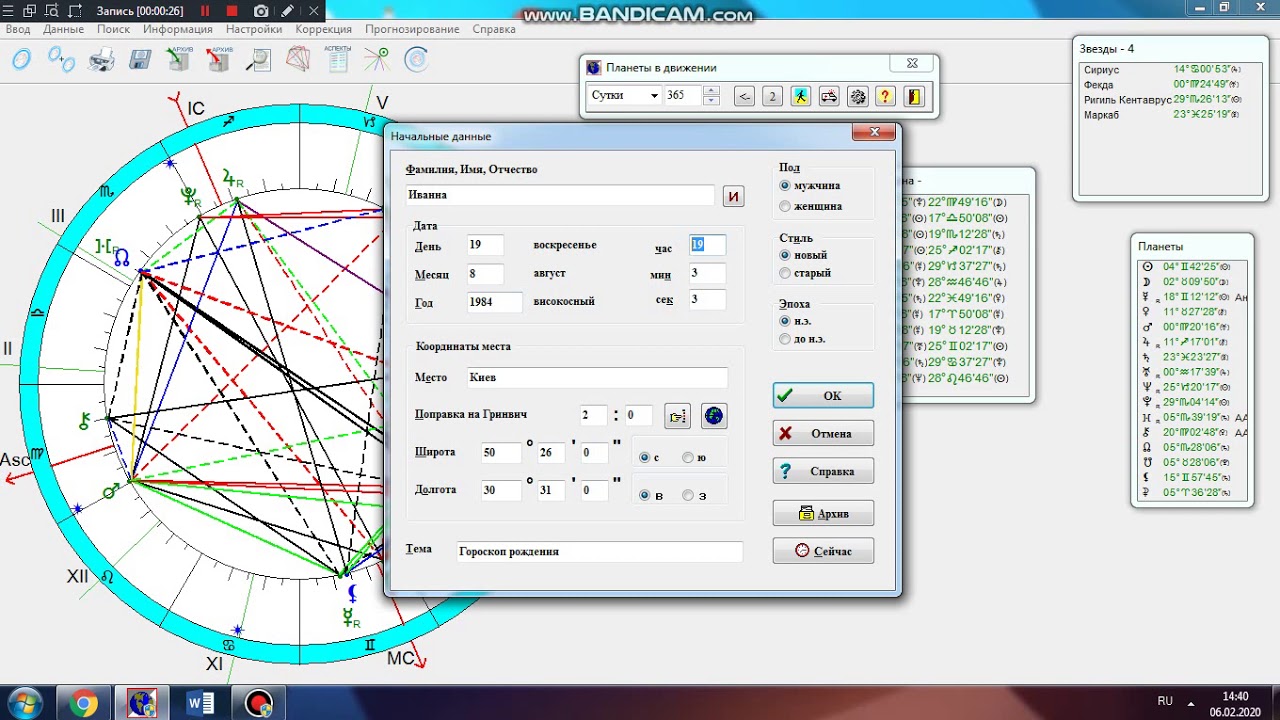Click the Сейчас button

823,551
